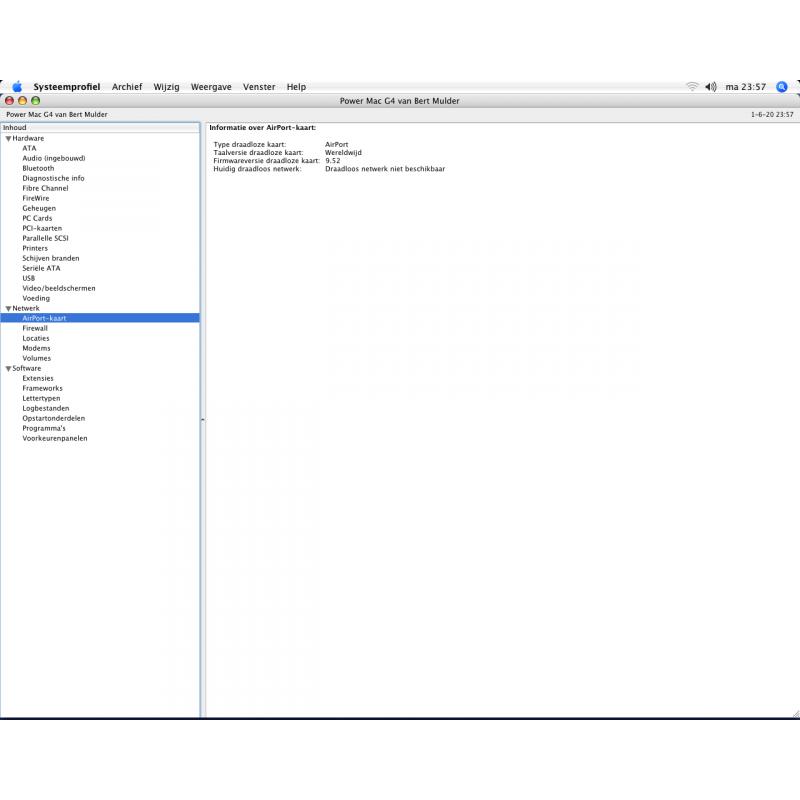Select Schijven branden entry
Viewport: 800px width, 800px height.
coord(51,258)
